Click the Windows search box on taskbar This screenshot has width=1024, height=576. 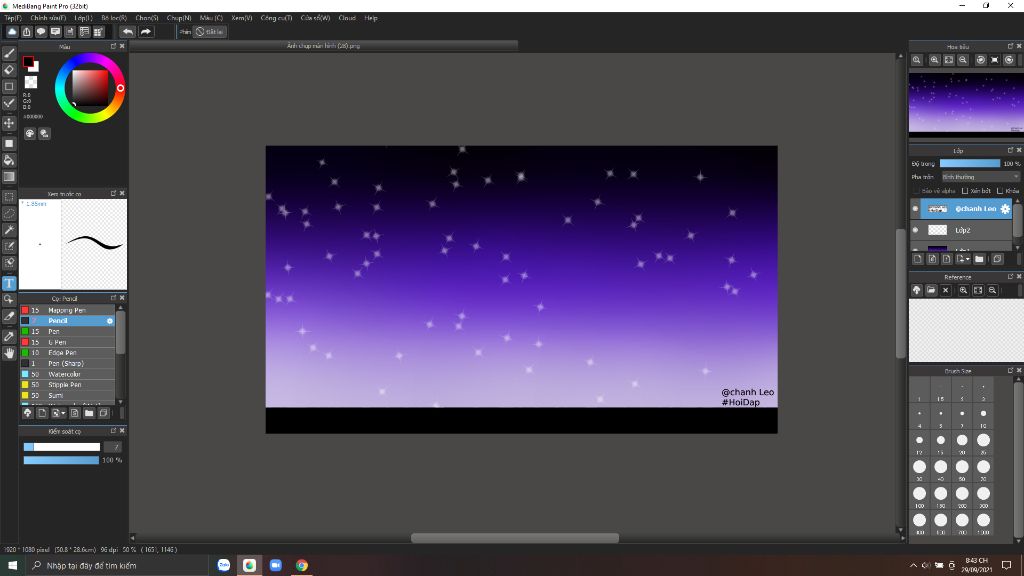click(116, 566)
